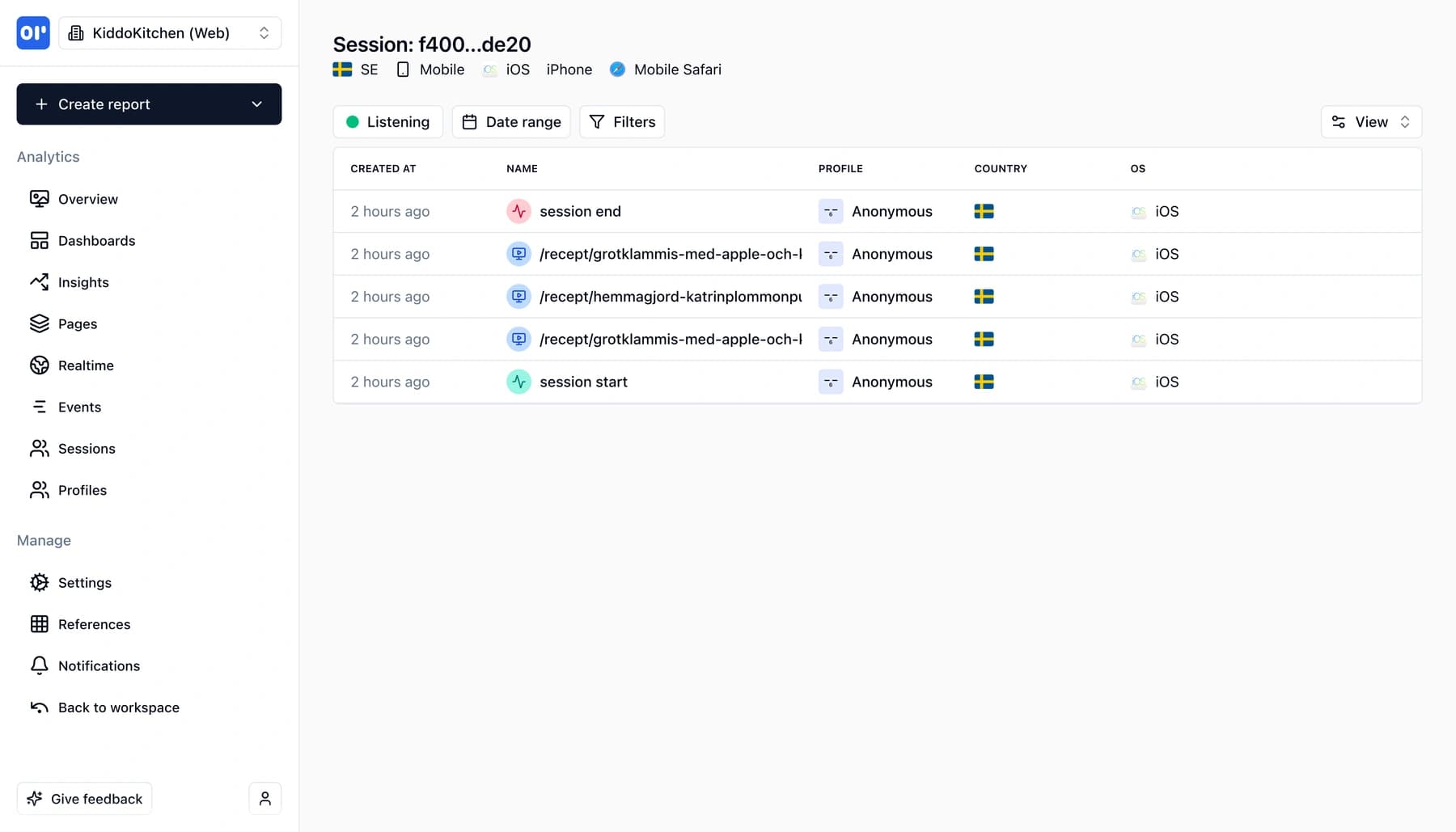Image resolution: width=1456 pixels, height=832 pixels.
Task: Click the Events list icon
Action: [x=40, y=407]
